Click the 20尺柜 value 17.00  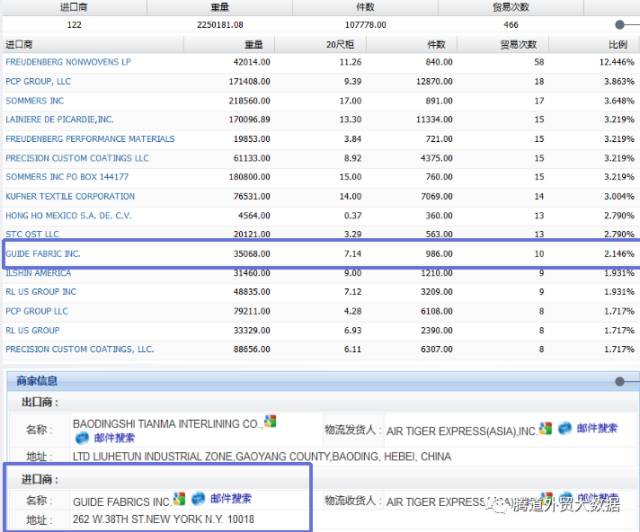[x=351, y=100]
